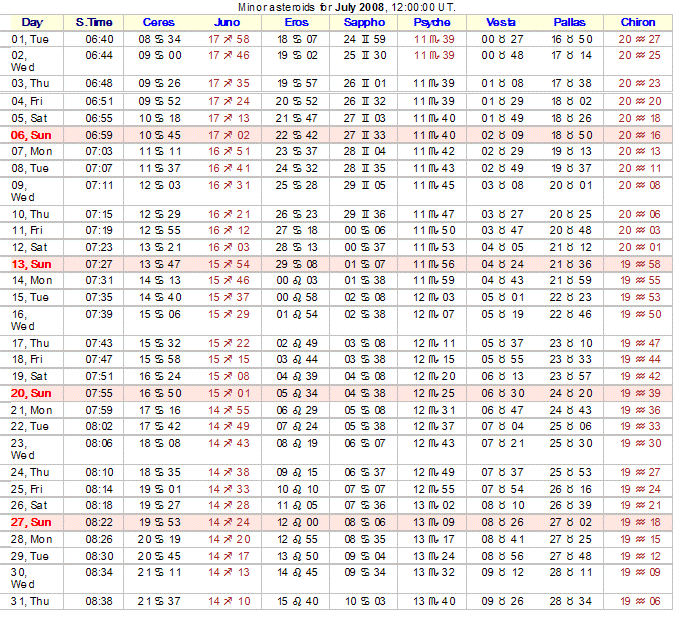Click Eros value '15 ♌ 40' on July 31
Image resolution: width=685 pixels, height=619 pixels.
(297, 601)
